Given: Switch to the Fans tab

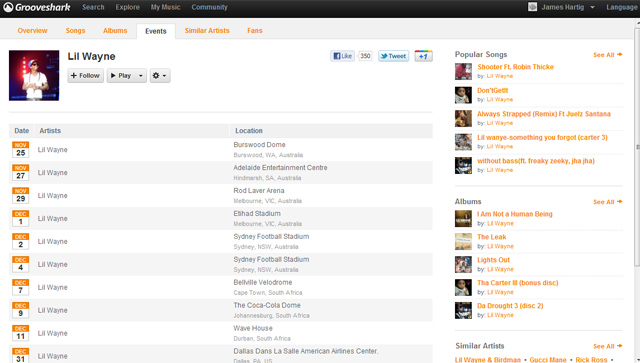Looking at the screenshot, I should coord(255,31).
